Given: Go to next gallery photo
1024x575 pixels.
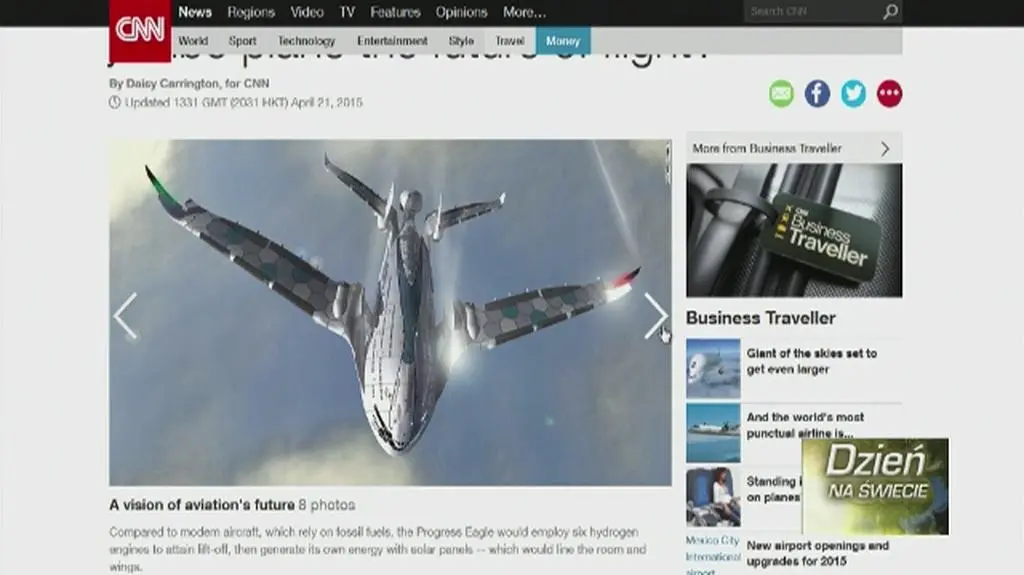Looking at the screenshot, I should click(x=655, y=316).
